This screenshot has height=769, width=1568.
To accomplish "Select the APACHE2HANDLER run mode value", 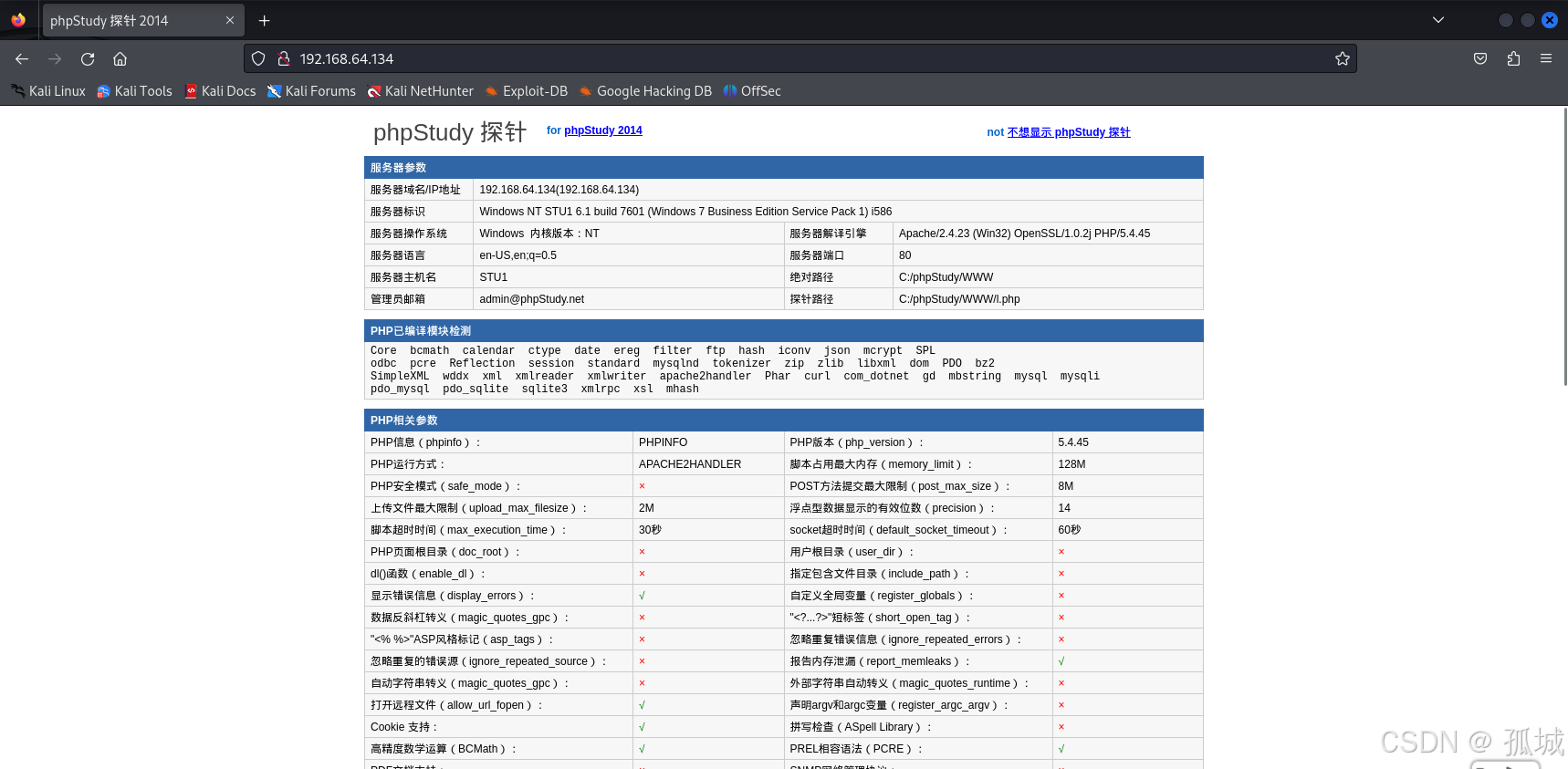I will (690, 464).
